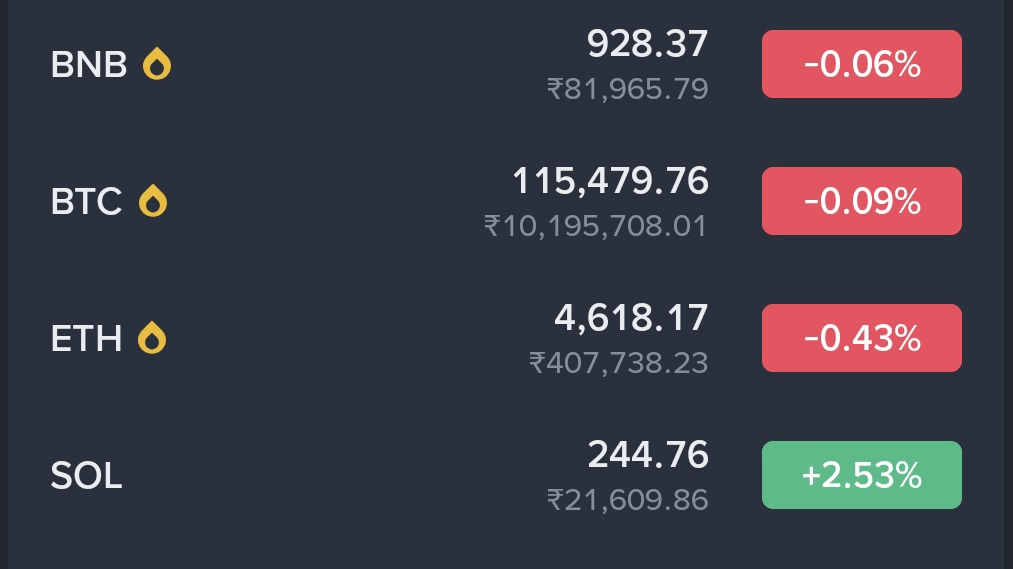Tap the green +2.53% SOL badge

[862, 475]
